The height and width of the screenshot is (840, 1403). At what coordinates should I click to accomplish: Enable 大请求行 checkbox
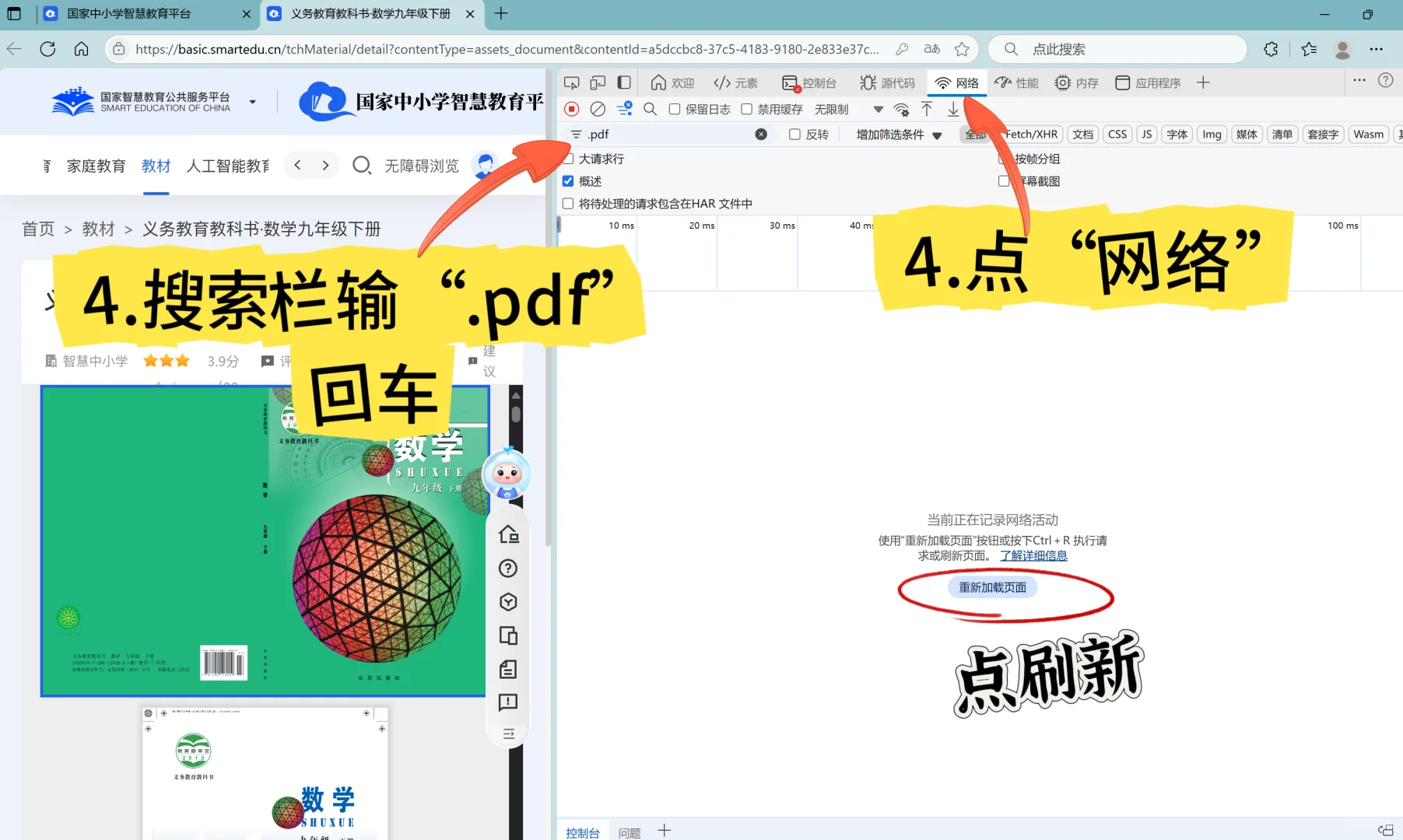tap(568, 159)
